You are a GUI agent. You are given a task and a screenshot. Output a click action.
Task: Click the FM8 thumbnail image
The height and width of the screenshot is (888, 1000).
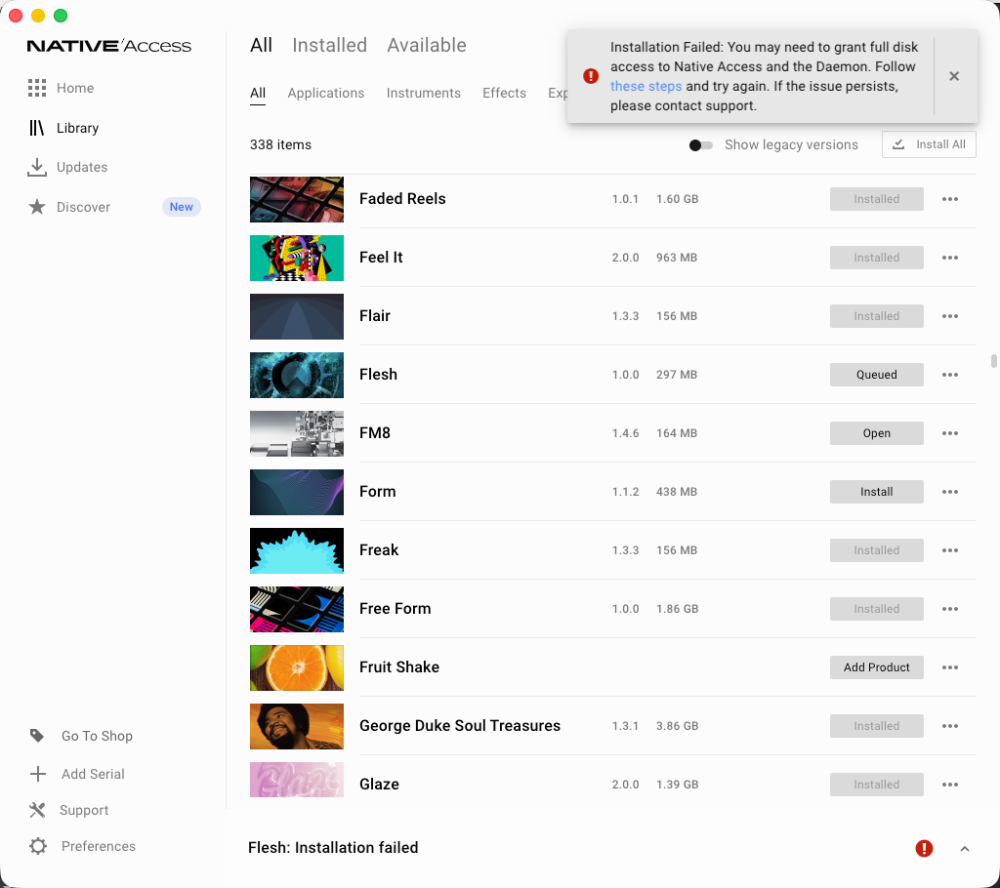click(x=297, y=433)
